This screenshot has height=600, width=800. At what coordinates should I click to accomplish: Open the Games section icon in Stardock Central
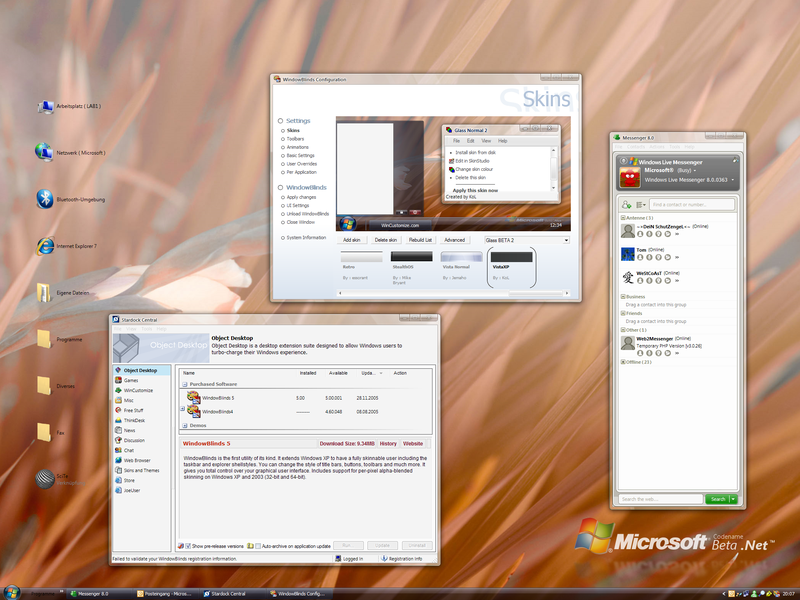click(118, 381)
